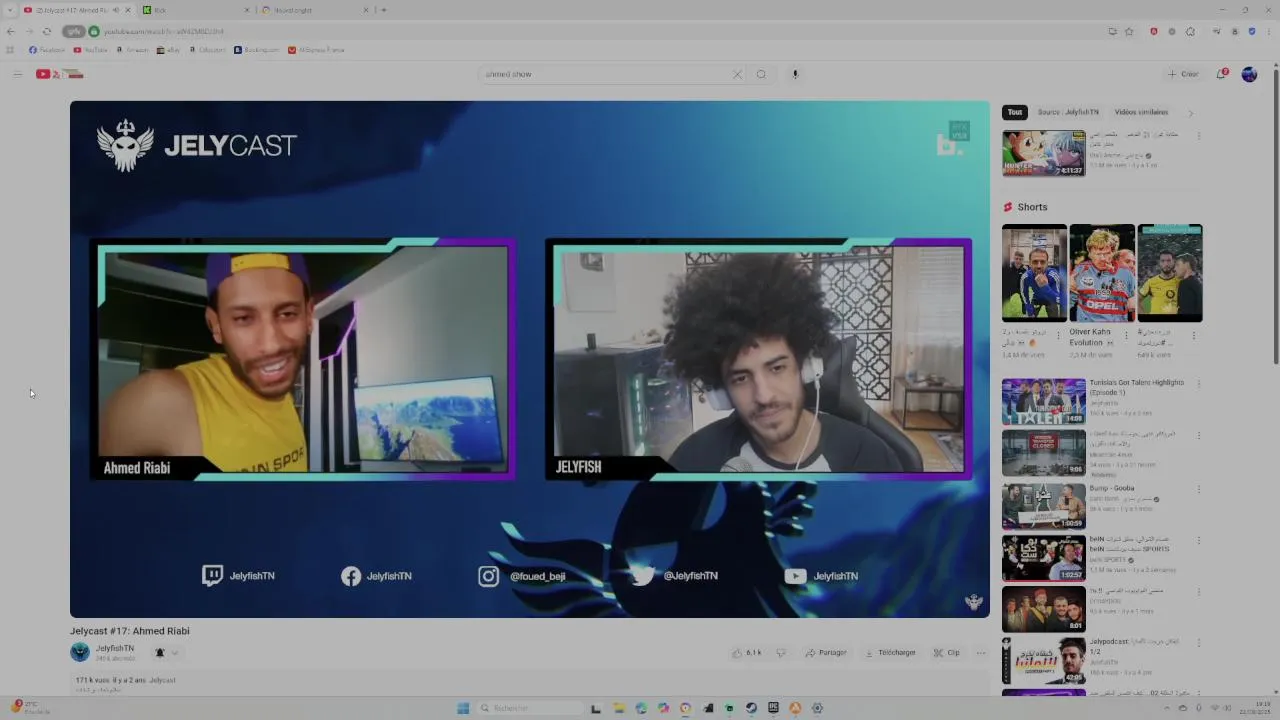Open the weather widget on taskbar

[x=30, y=708]
